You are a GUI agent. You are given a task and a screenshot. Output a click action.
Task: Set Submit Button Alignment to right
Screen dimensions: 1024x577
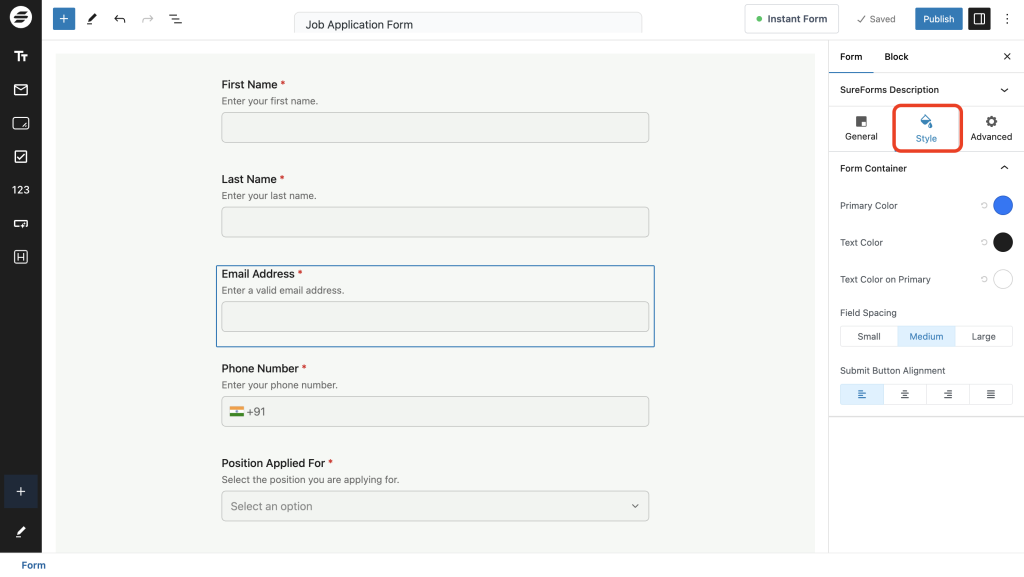(x=947, y=393)
